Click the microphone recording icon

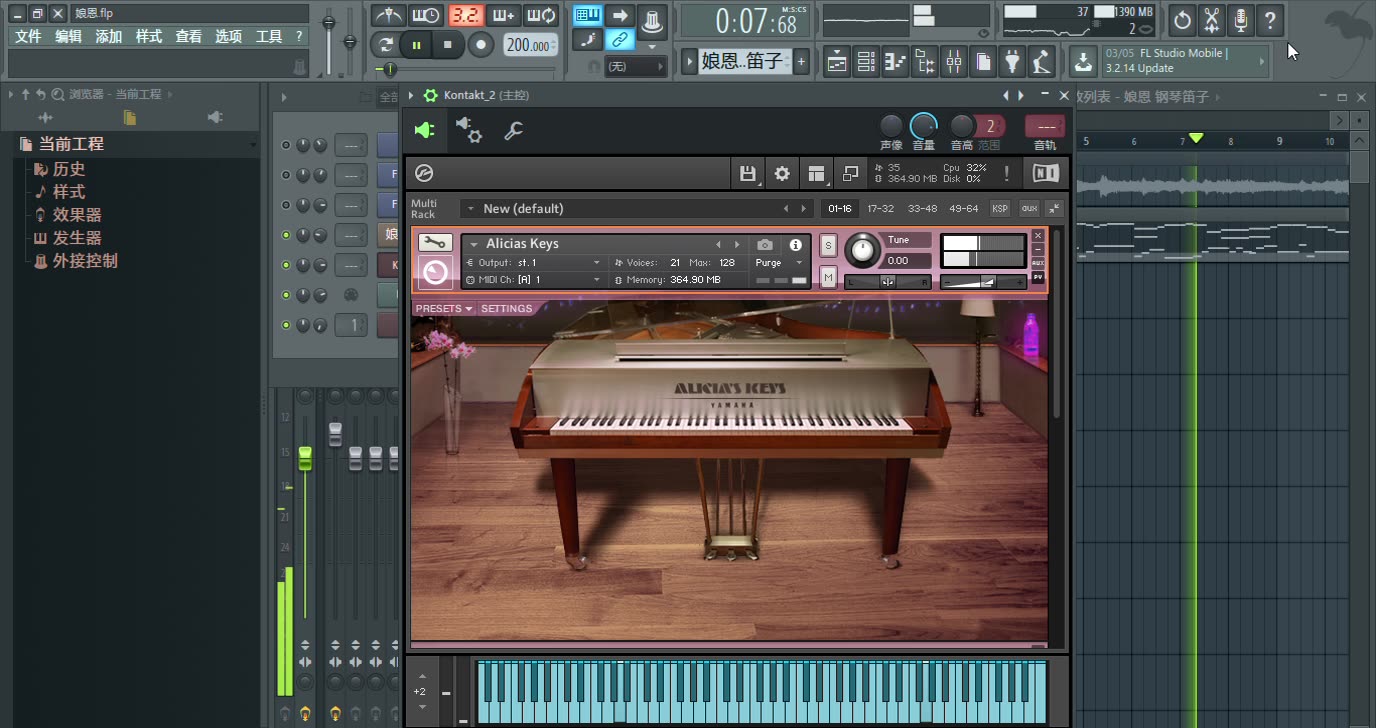(x=1240, y=19)
